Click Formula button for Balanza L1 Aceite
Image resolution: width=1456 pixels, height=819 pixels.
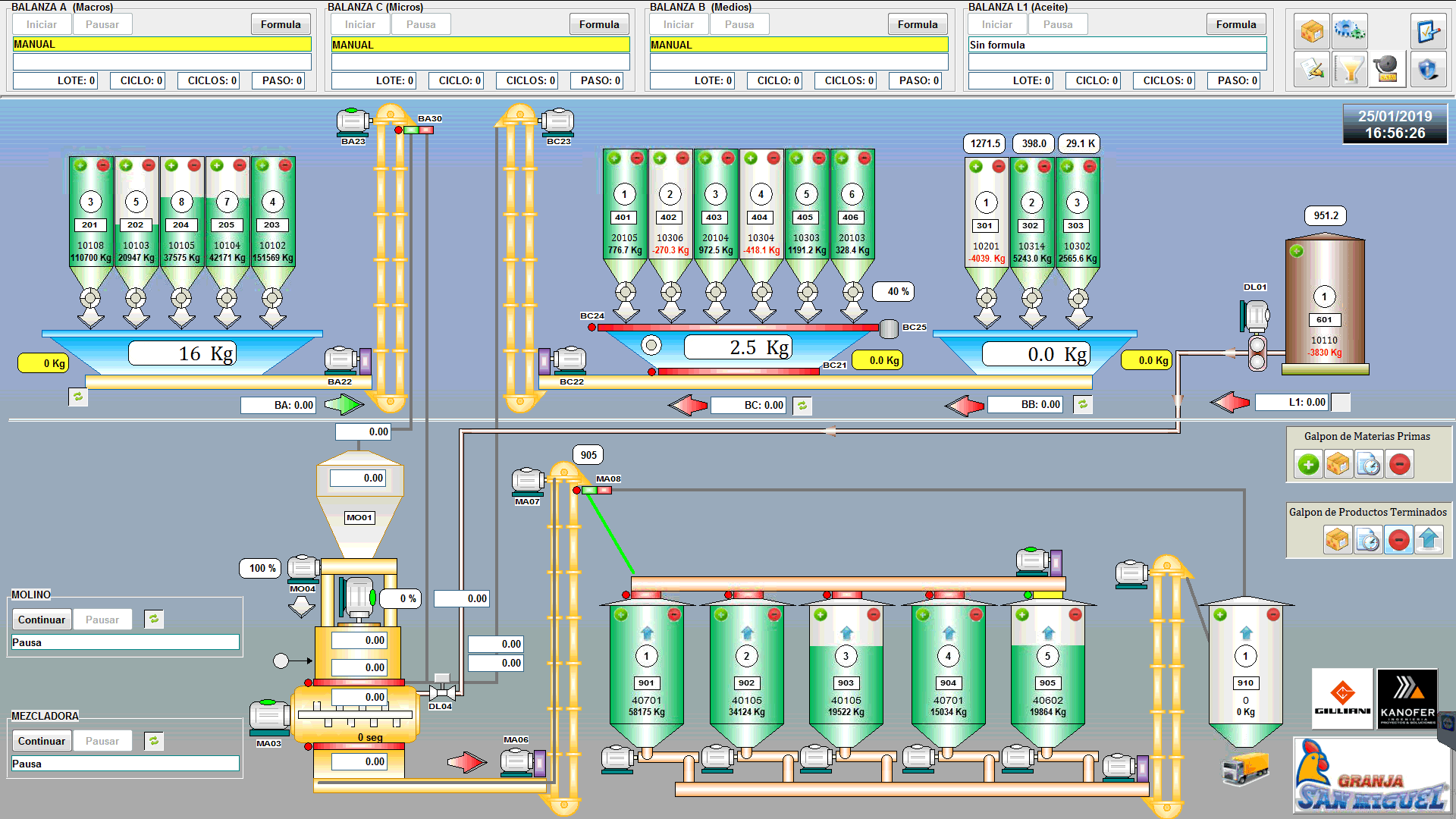(1235, 24)
